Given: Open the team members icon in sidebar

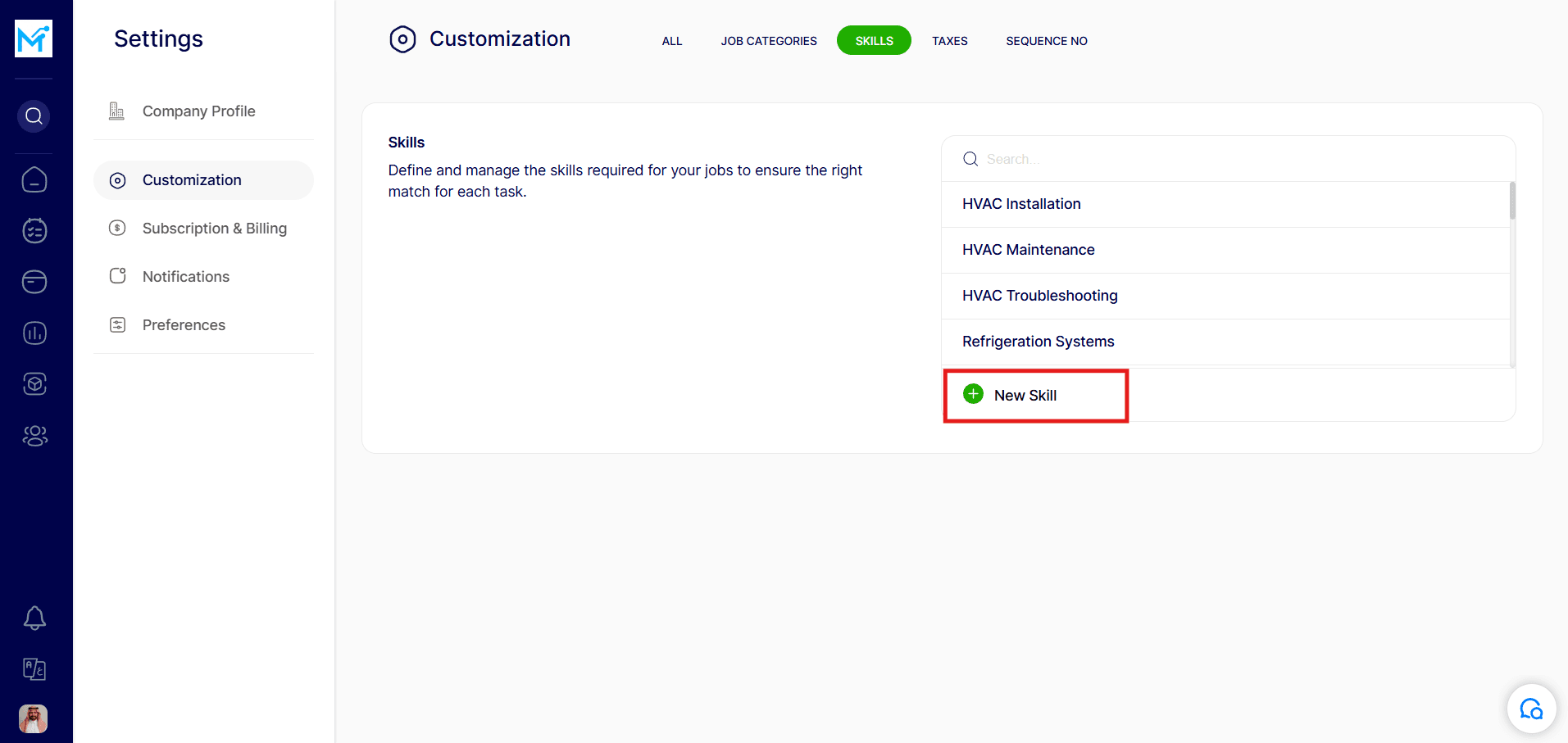Looking at the screenshot, I should tap(34, 436).
